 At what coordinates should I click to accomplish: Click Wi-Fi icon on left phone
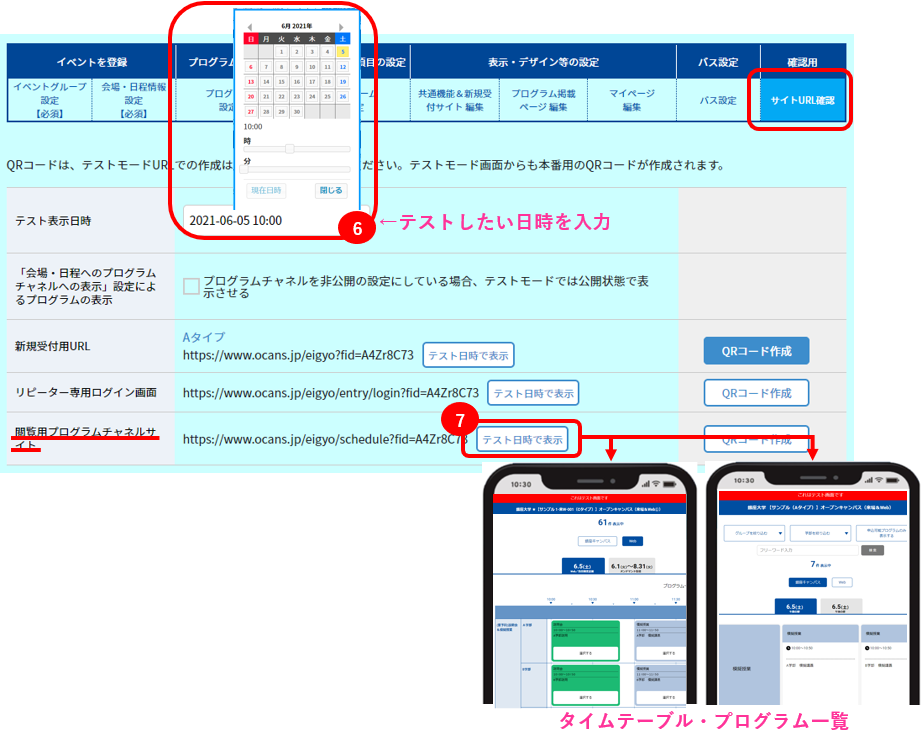[x=655, y=484]
